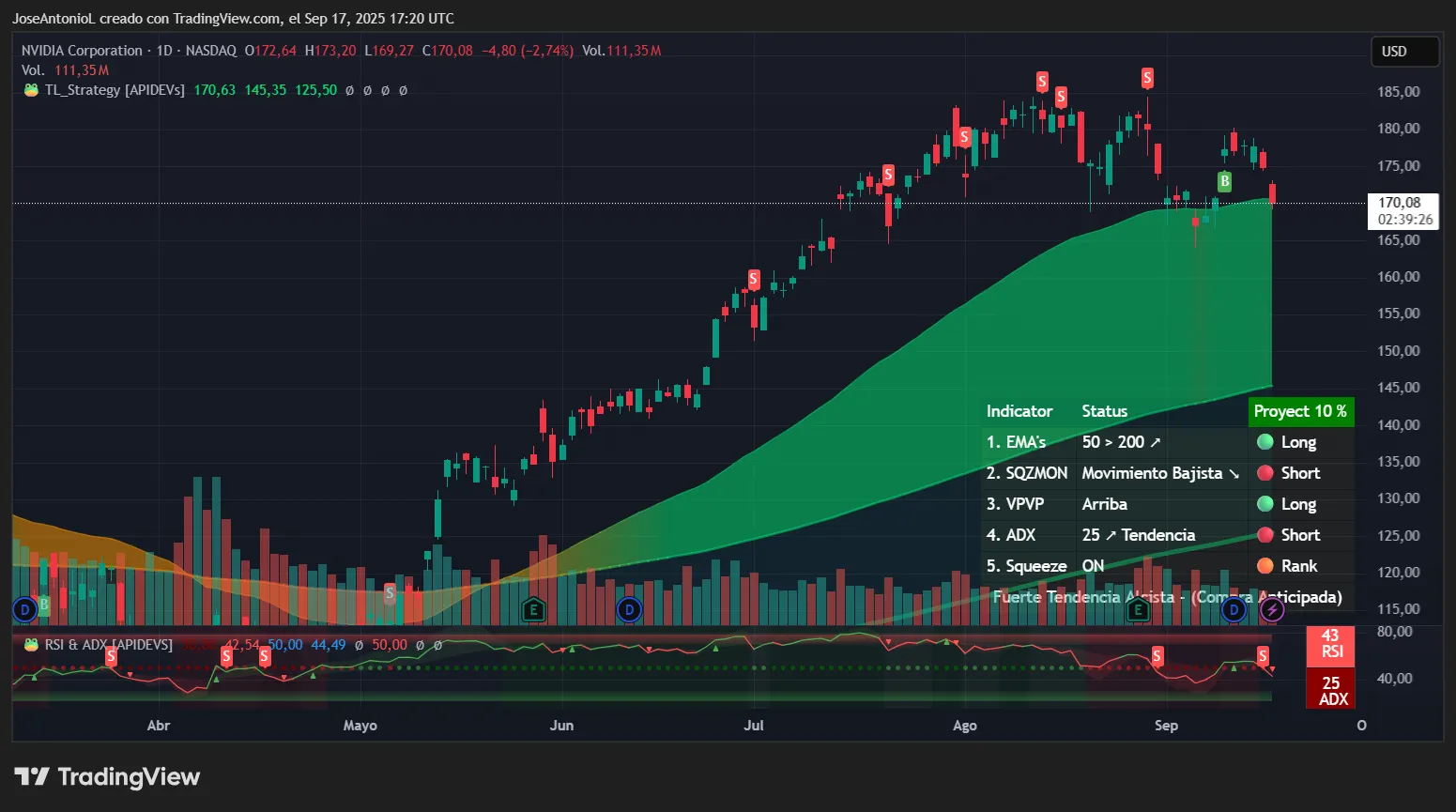
Task: Click the frog icon on RSI & ADX indicator
Action: pyautogui.click(x=31, y=645)
